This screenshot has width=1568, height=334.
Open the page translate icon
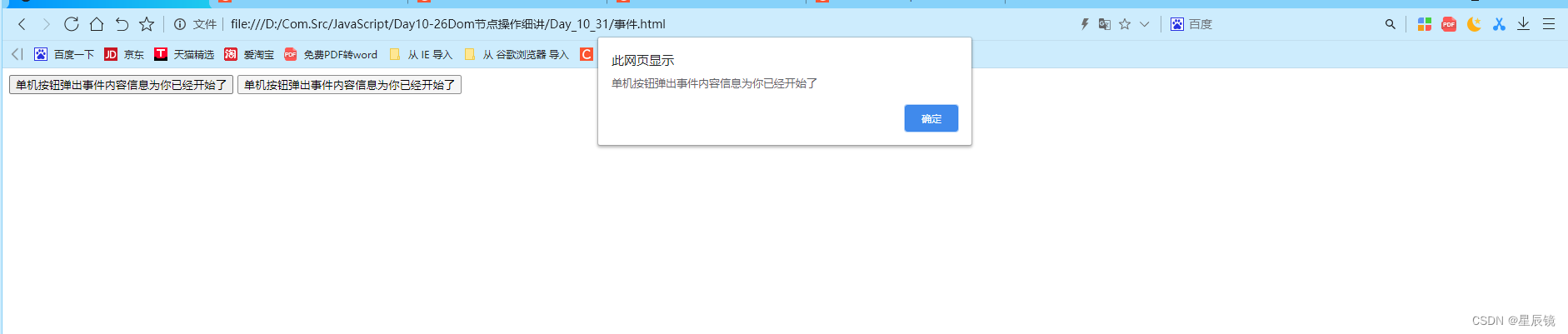pyautogui.click(x=1105, y=24)
